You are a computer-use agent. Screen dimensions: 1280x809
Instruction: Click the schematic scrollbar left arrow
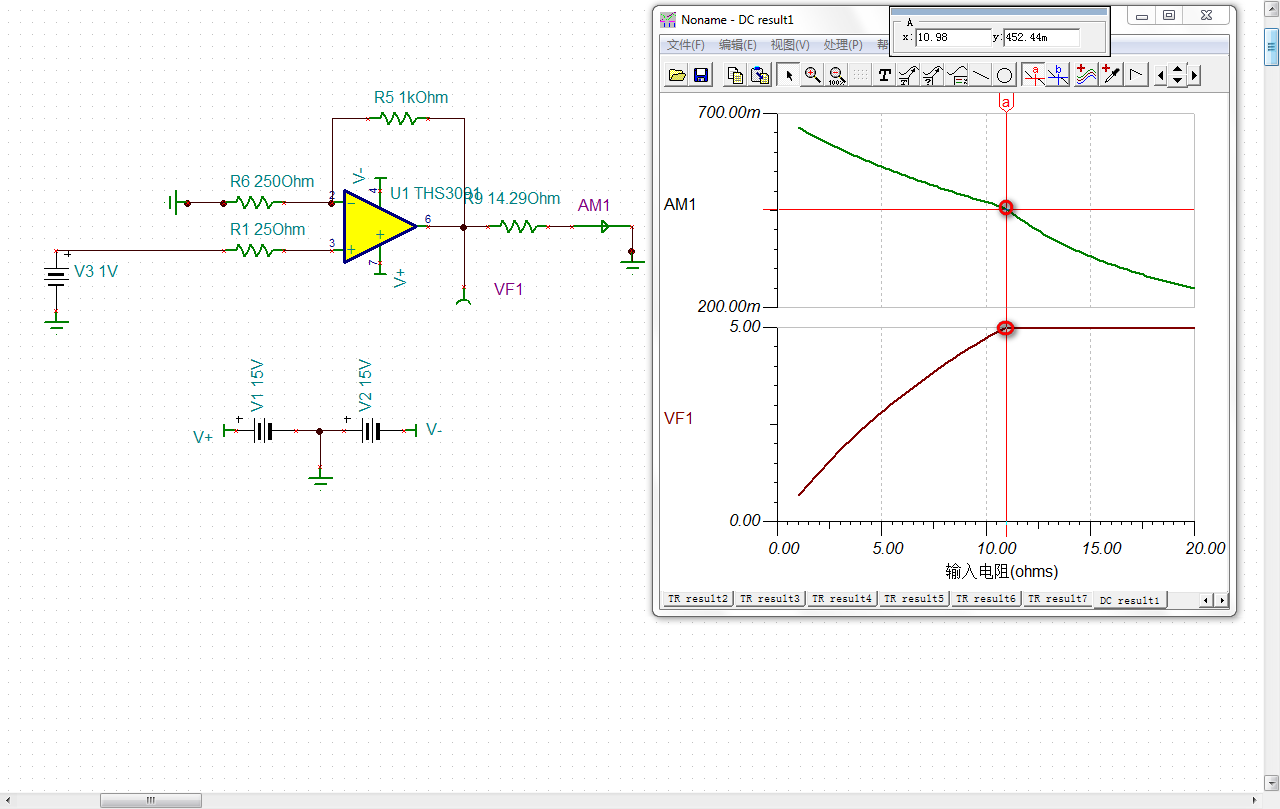(8, 800)
